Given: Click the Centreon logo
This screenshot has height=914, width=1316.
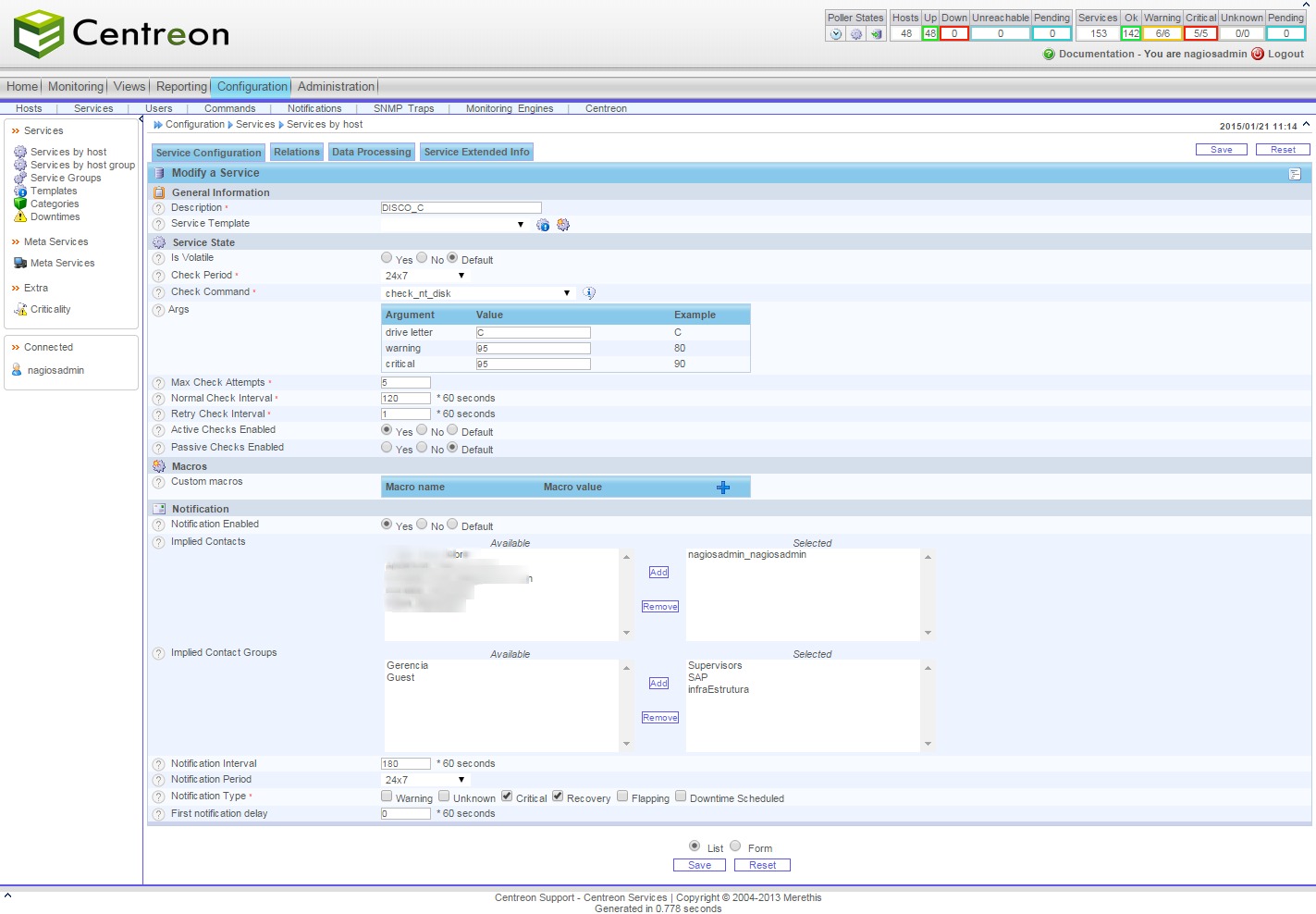Looking at the screenshot, I should [x=121, y=33].
